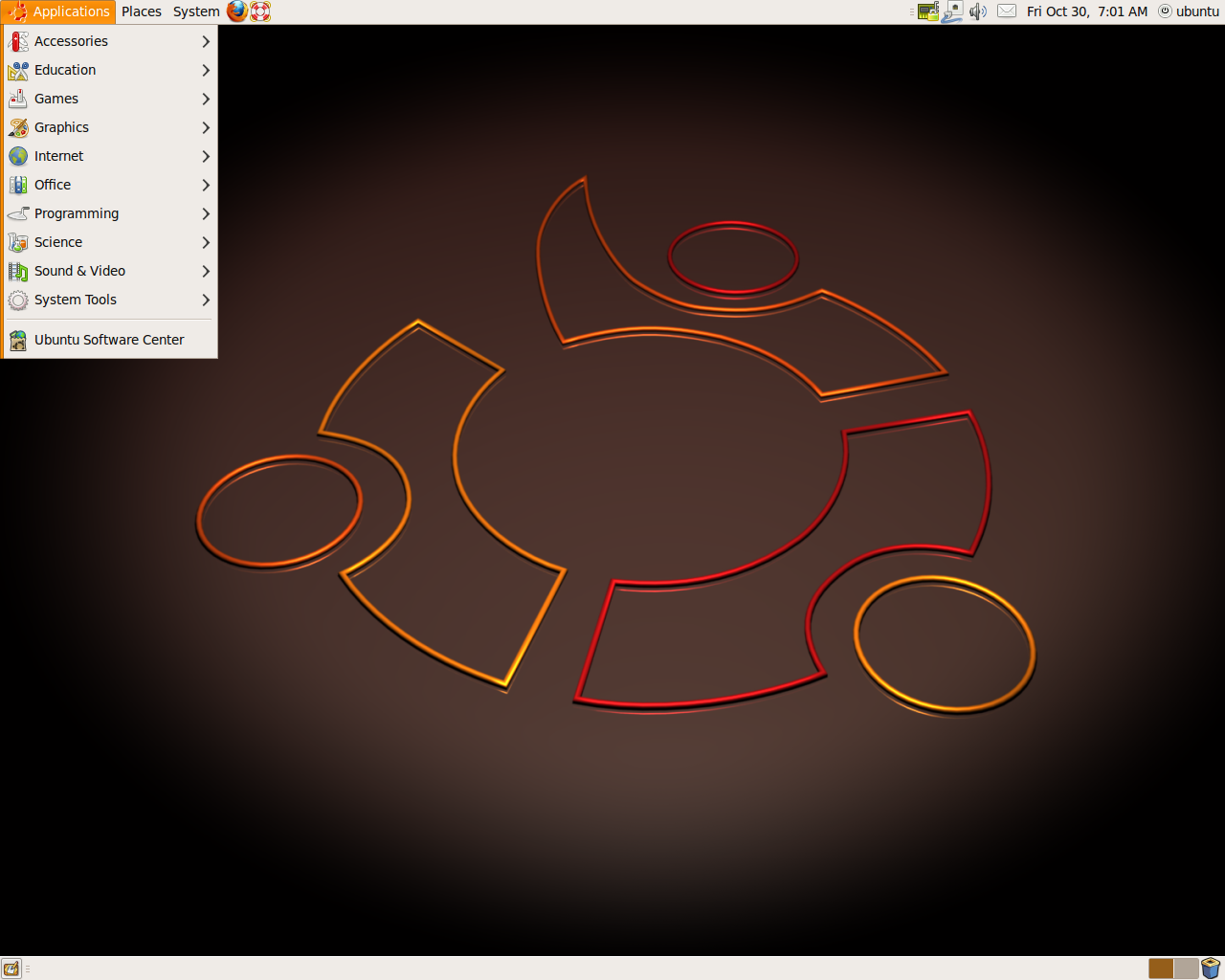
Task: Open the ubuntu user session menu
Action: 1189,11
